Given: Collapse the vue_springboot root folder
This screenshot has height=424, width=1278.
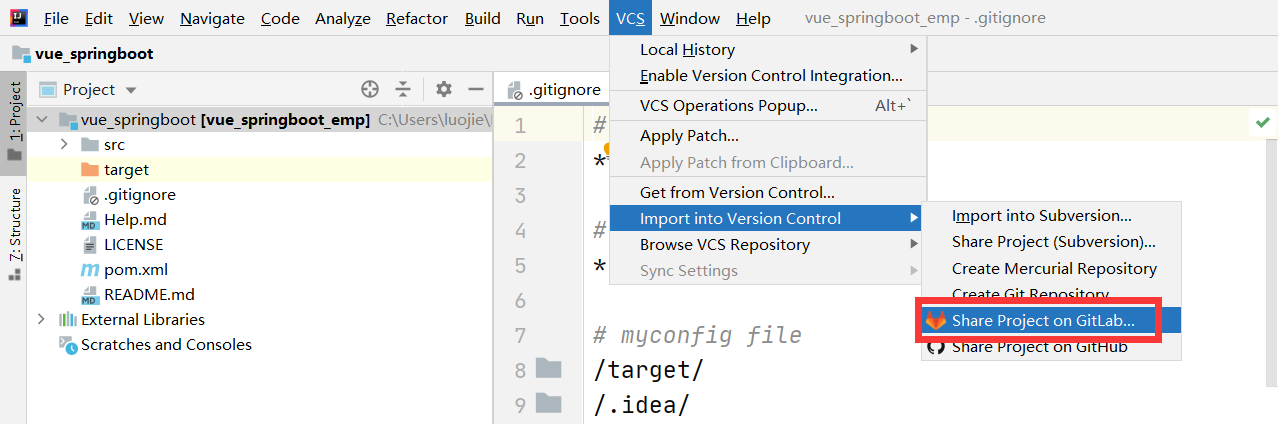Looking at the screenshot, I should point(41,120).
